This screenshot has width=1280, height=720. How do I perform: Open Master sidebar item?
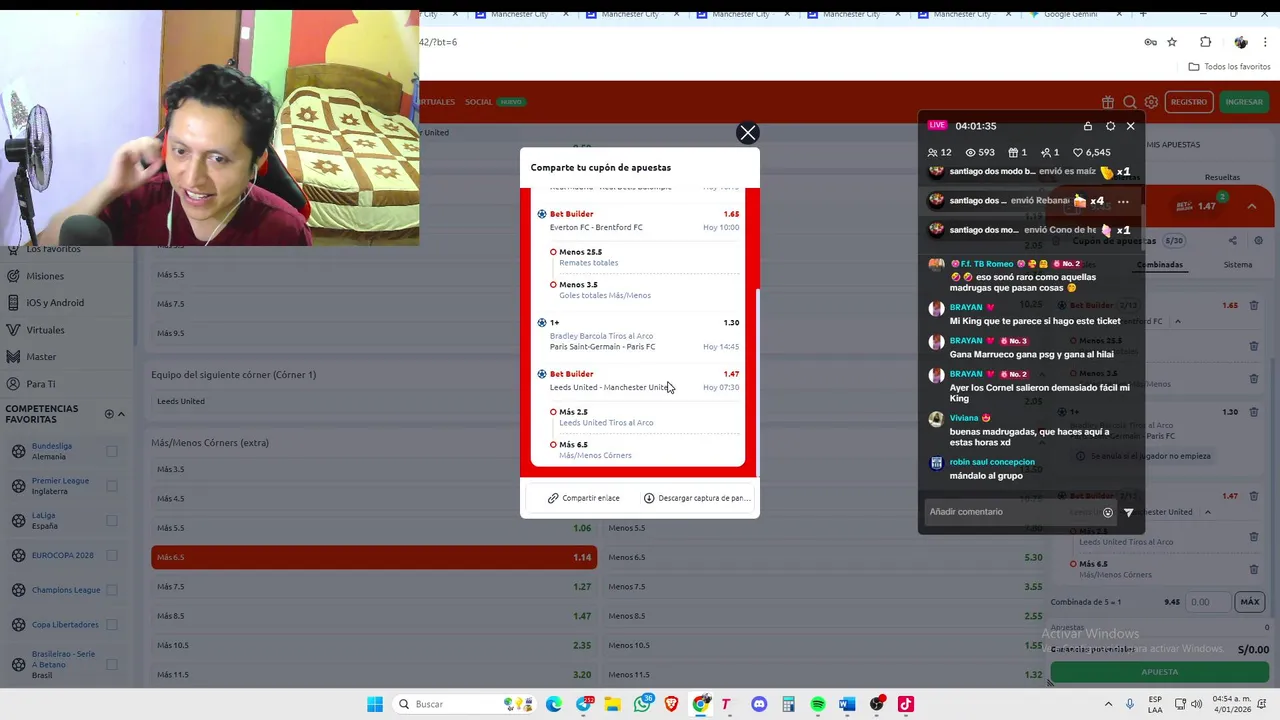click(41, 357)
